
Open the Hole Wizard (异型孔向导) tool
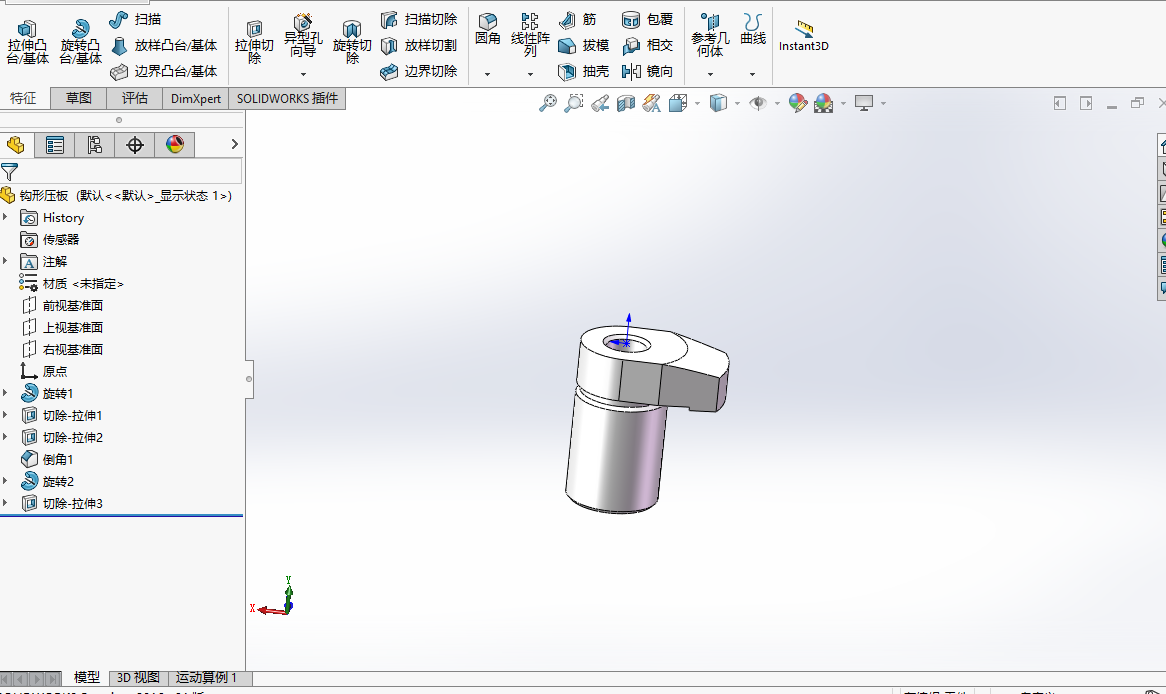(x=303, y=36)
